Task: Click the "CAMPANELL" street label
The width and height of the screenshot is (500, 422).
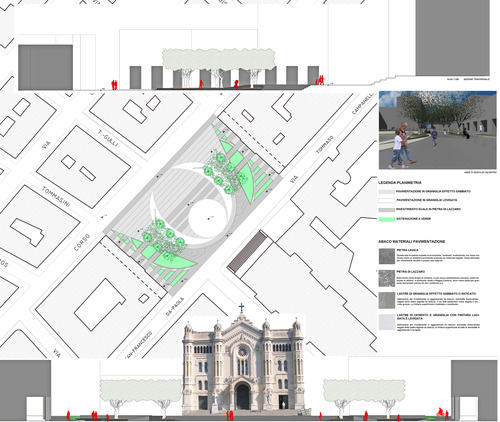Action: click(363, 104)
